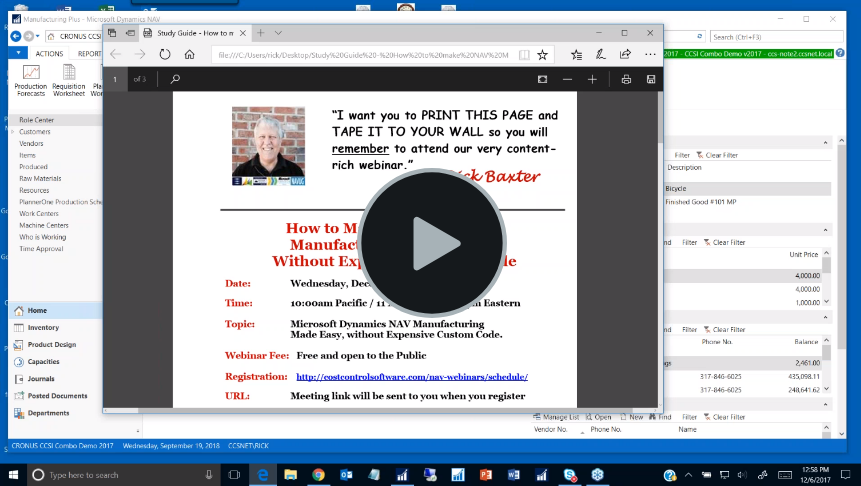This screenshot has width=861, height=486.
Task: Click the Edge address bar
Action: point(363,55)
